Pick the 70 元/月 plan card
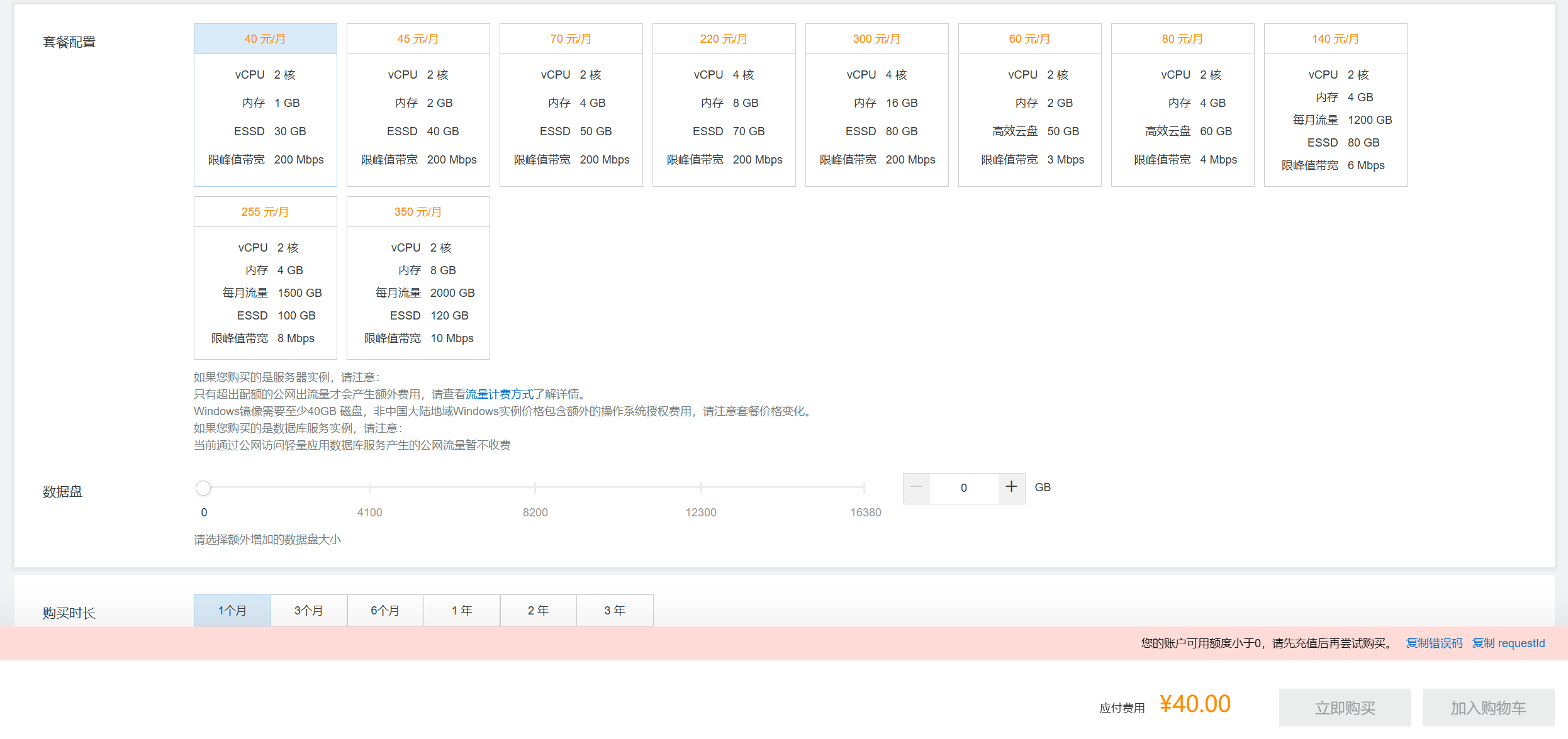The height and width of the screenshot is (739, 1568). click(571, 105)
